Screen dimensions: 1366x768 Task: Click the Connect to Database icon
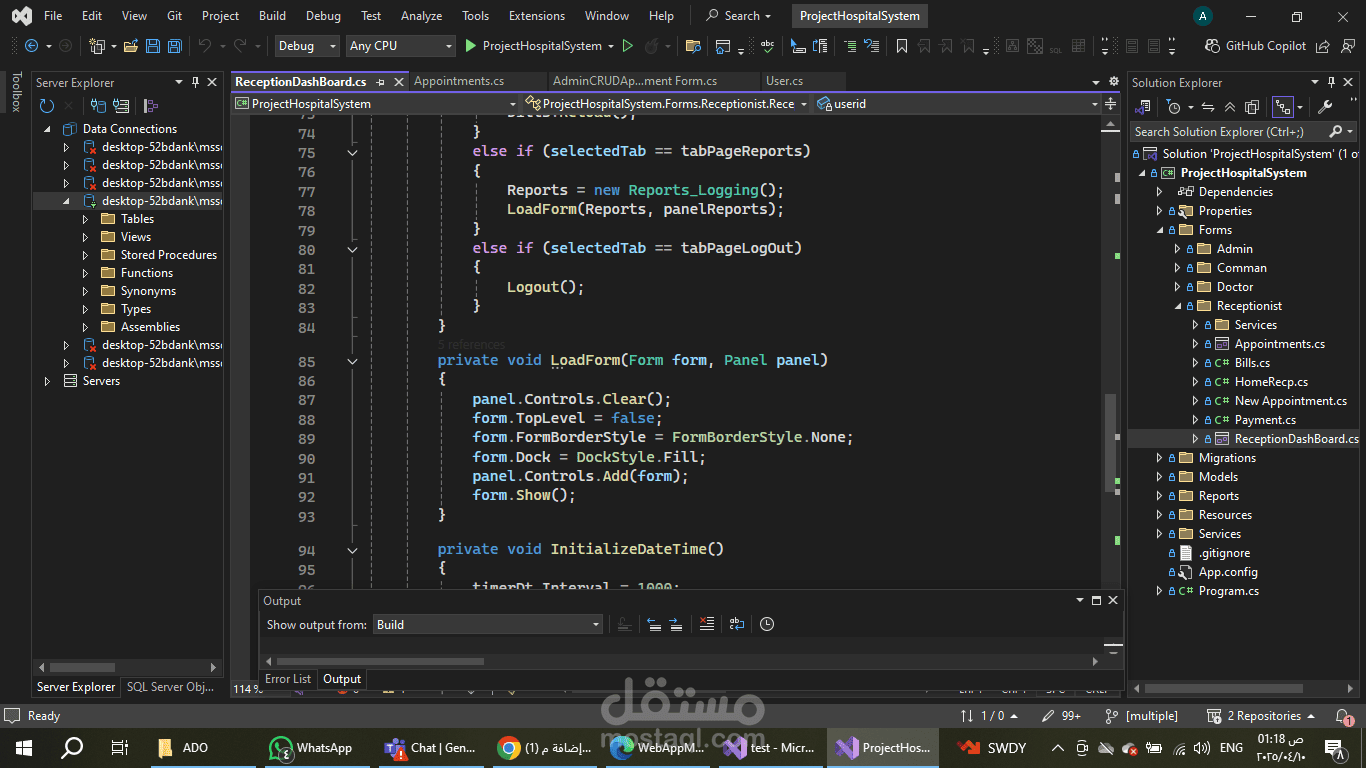coord(99,106)
